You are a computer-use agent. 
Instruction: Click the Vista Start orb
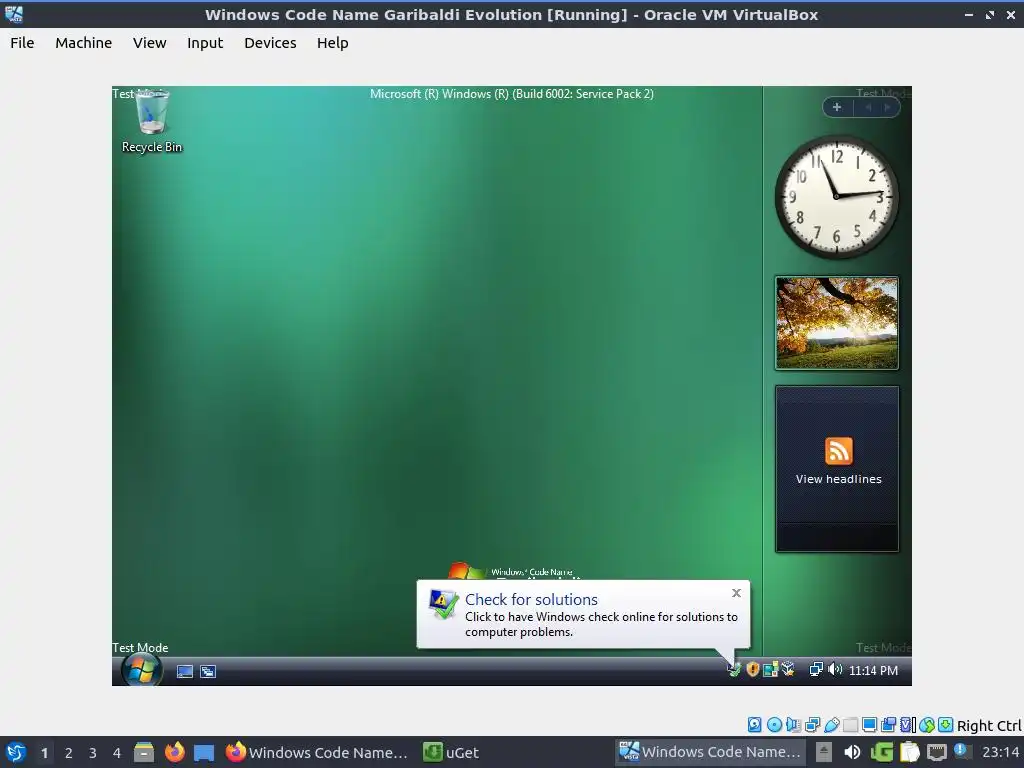click(x=142, y=669)
